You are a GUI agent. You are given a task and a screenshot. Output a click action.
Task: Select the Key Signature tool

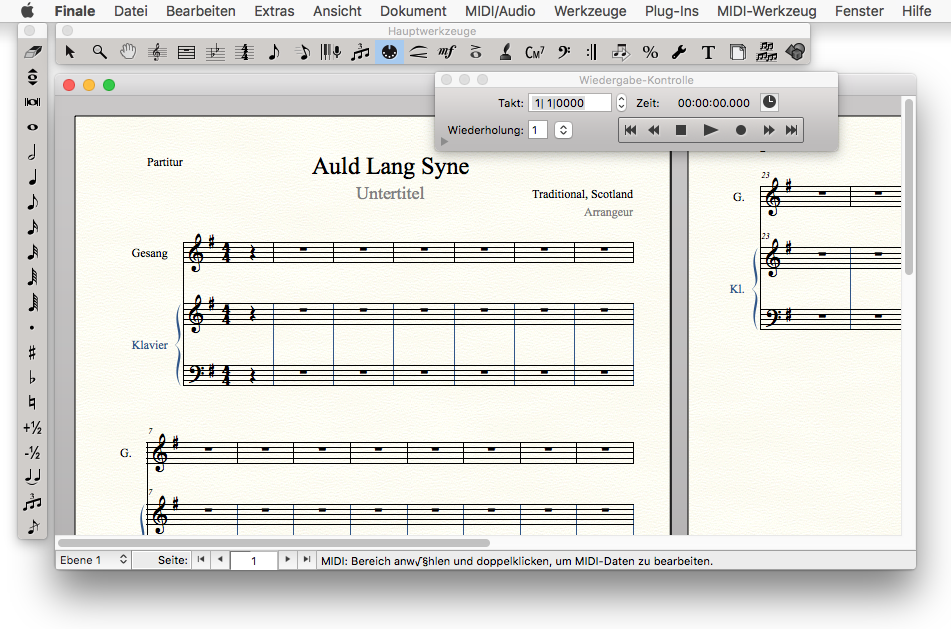click(x=215, y=52)
